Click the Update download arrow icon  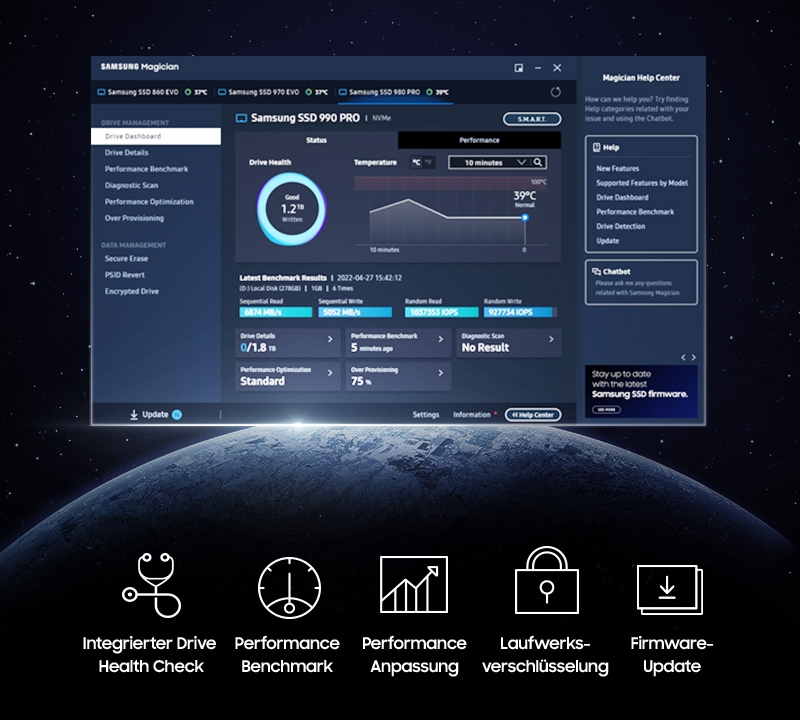(134, 414)
